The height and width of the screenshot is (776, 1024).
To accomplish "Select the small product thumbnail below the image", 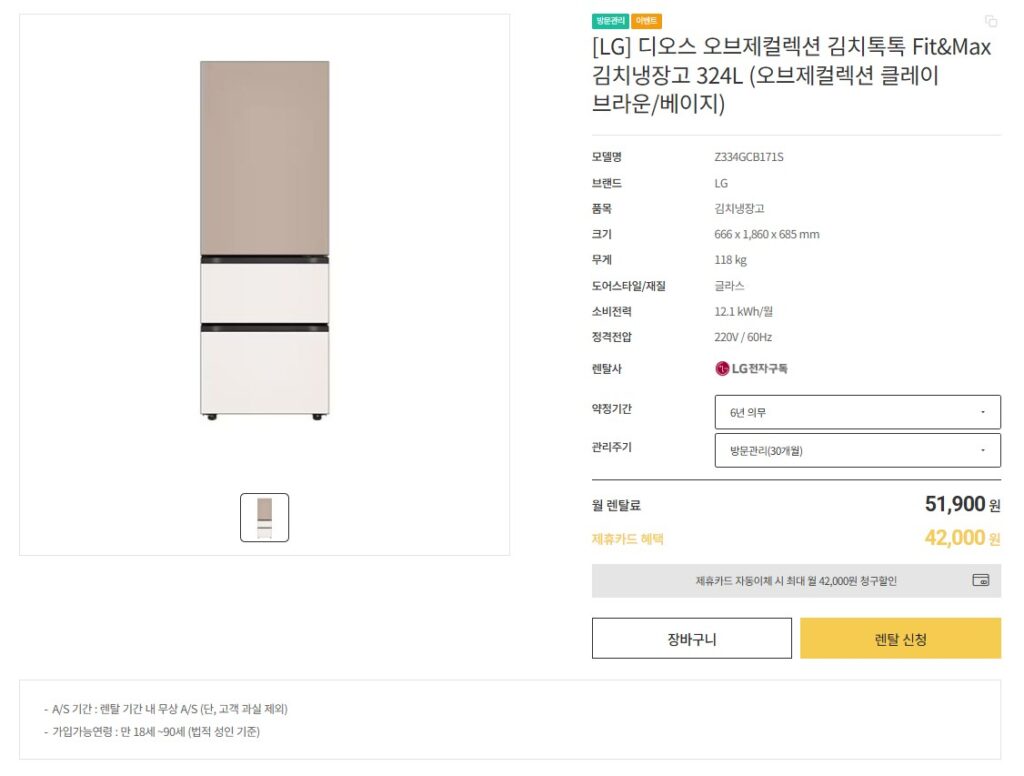I will click(x=265, y=516).
